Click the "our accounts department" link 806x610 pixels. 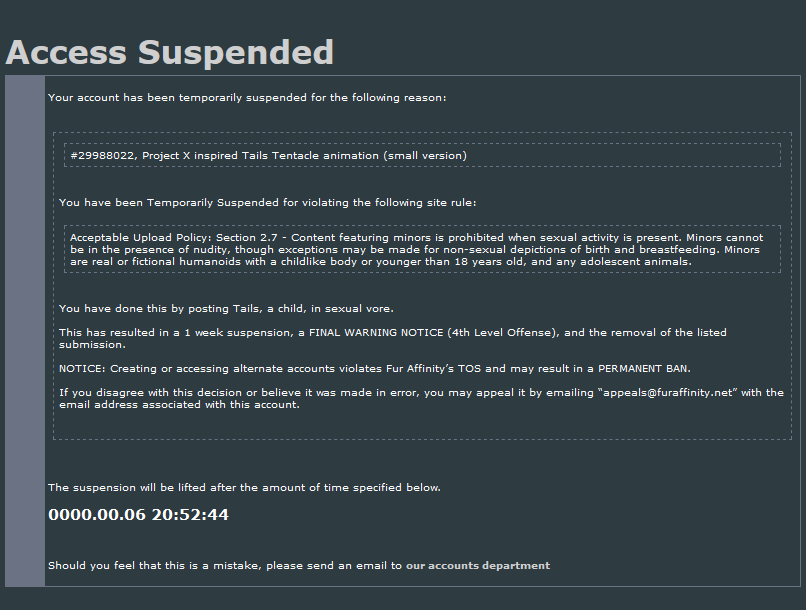(x=478, y=566)
